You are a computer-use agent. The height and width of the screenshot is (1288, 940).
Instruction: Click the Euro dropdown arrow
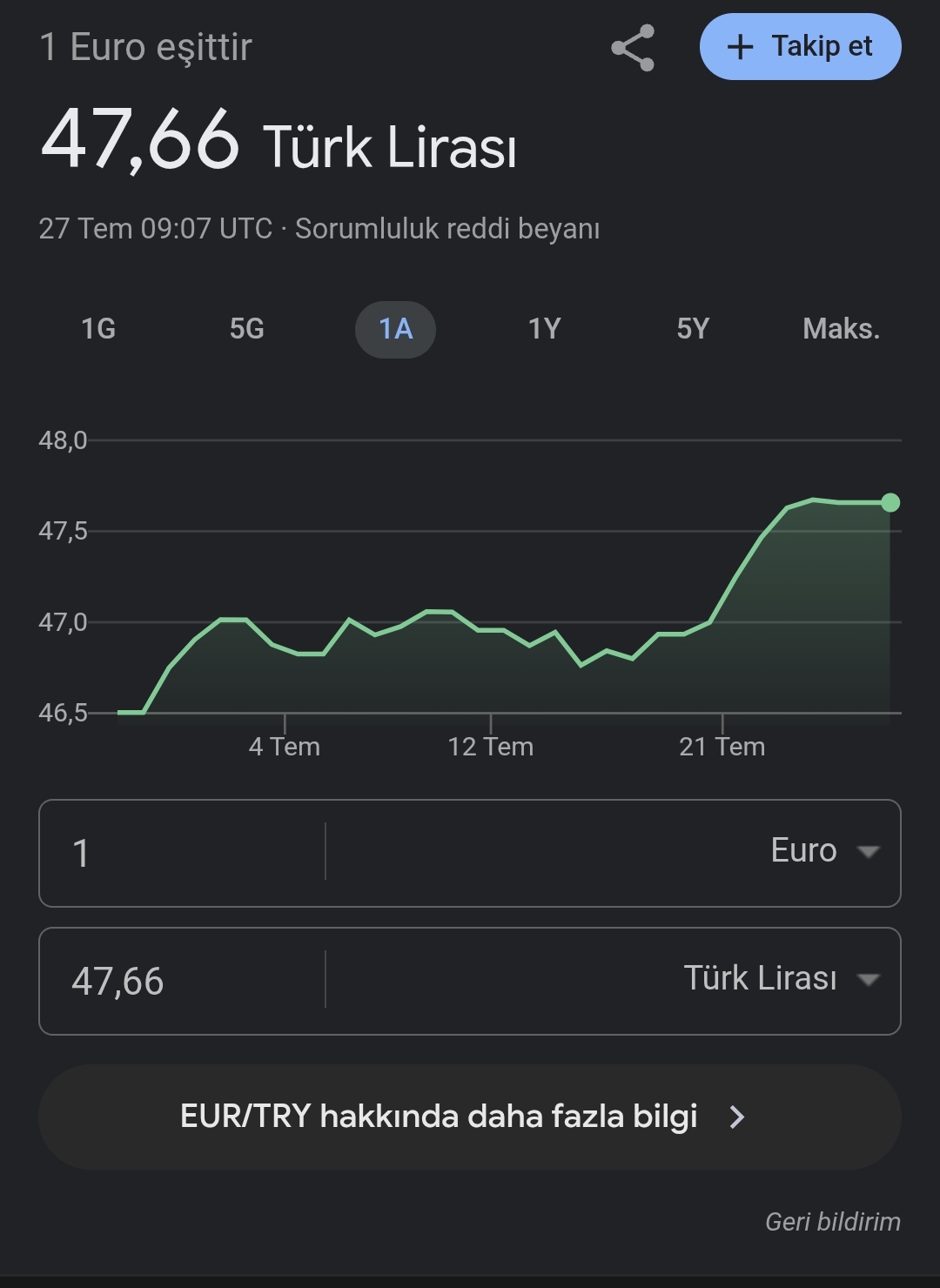click(x=869, y=852)
